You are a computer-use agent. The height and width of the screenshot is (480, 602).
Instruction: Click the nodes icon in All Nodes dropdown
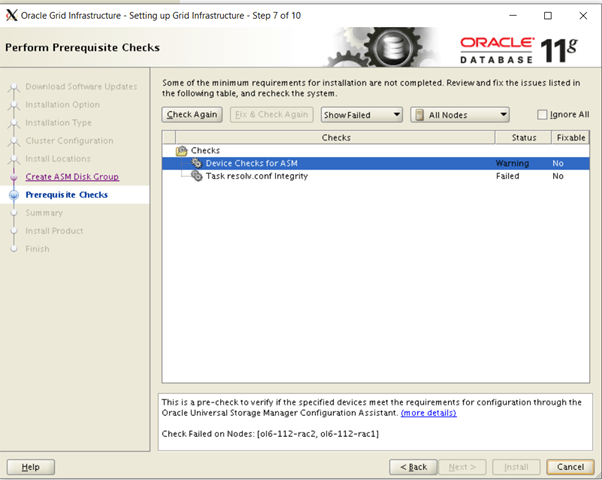click(419, 115)
